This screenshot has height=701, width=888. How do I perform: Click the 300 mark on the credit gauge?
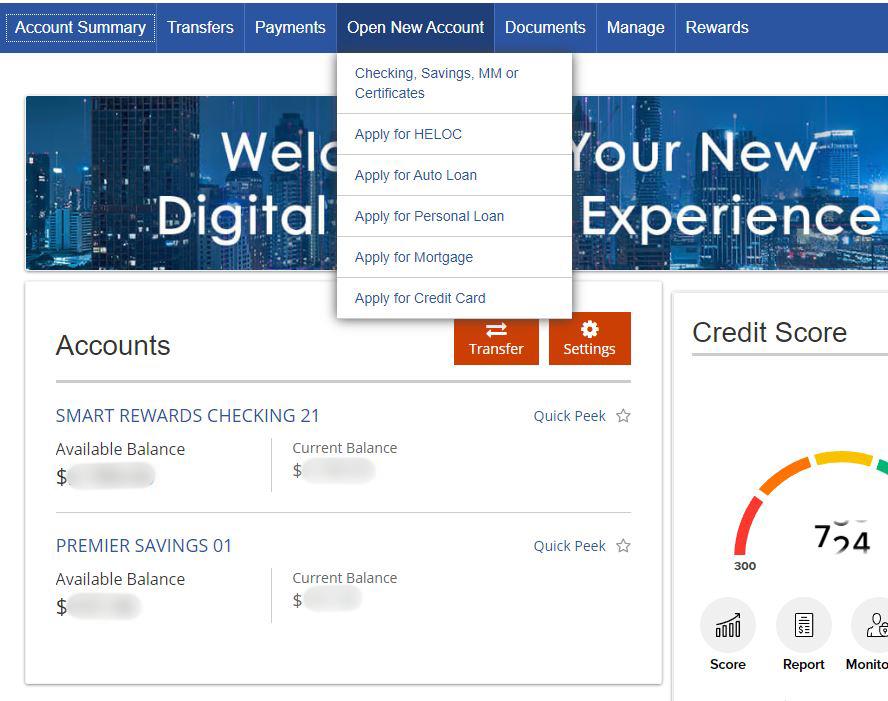click(x=747, y=564)
